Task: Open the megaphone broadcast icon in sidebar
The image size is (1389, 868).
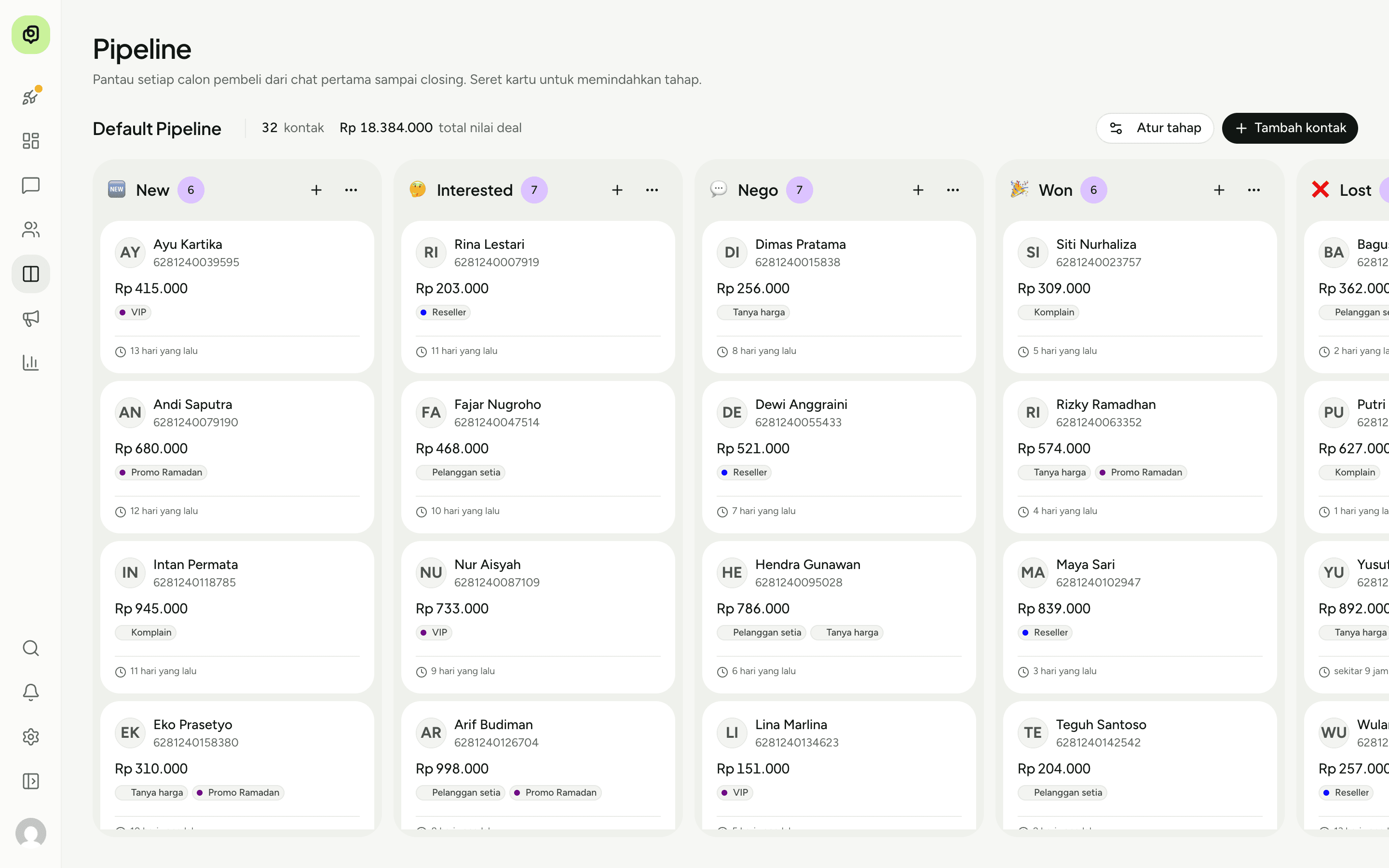Action: pos(31,318)
